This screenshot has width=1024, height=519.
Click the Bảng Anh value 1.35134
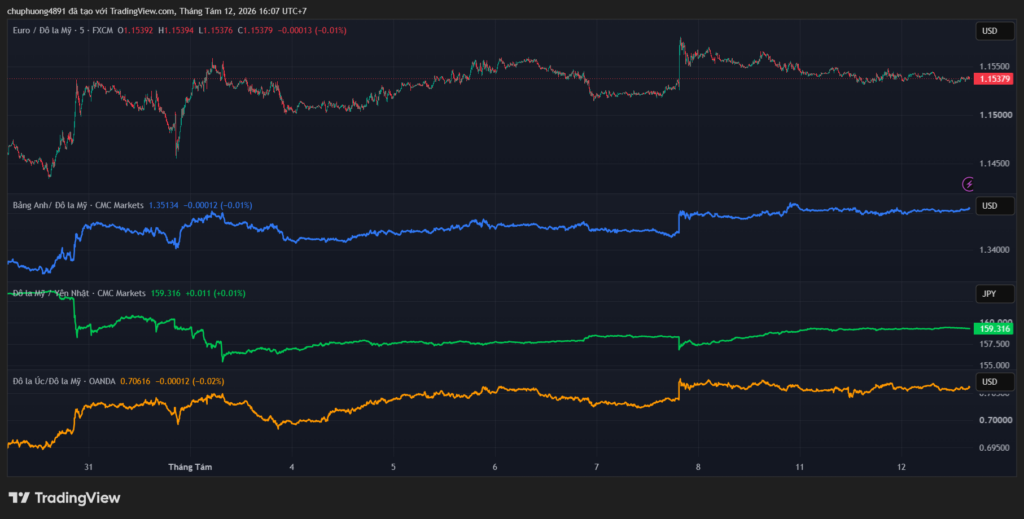163,206
